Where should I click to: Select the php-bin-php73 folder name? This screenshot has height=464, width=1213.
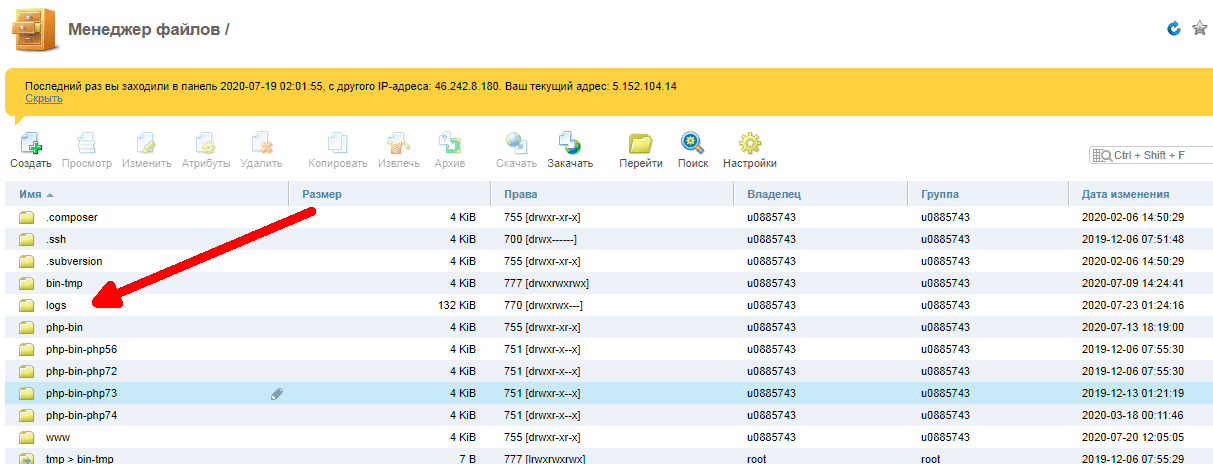tap(82, 393)
